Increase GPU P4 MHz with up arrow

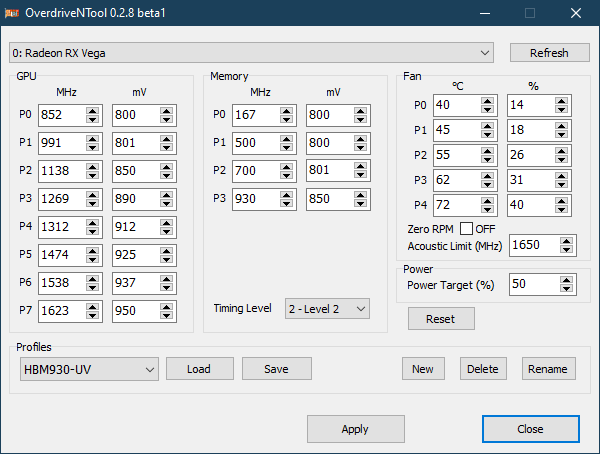click(92, 223)
